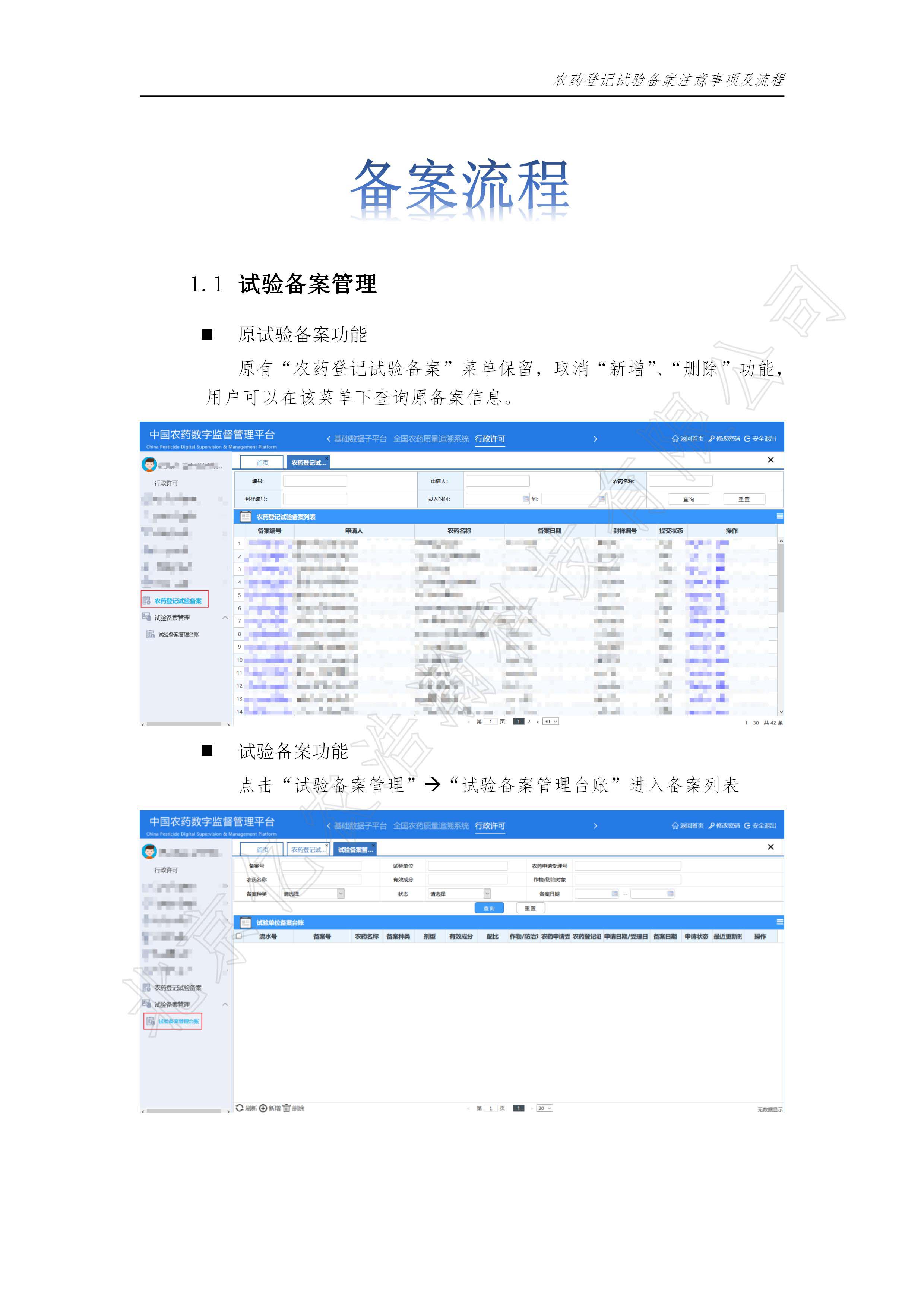Select 农药登记试... tab in 农药登记试验备案列表 screenshot
This screenshot has width=924, height=1307.
pos(308,462)
